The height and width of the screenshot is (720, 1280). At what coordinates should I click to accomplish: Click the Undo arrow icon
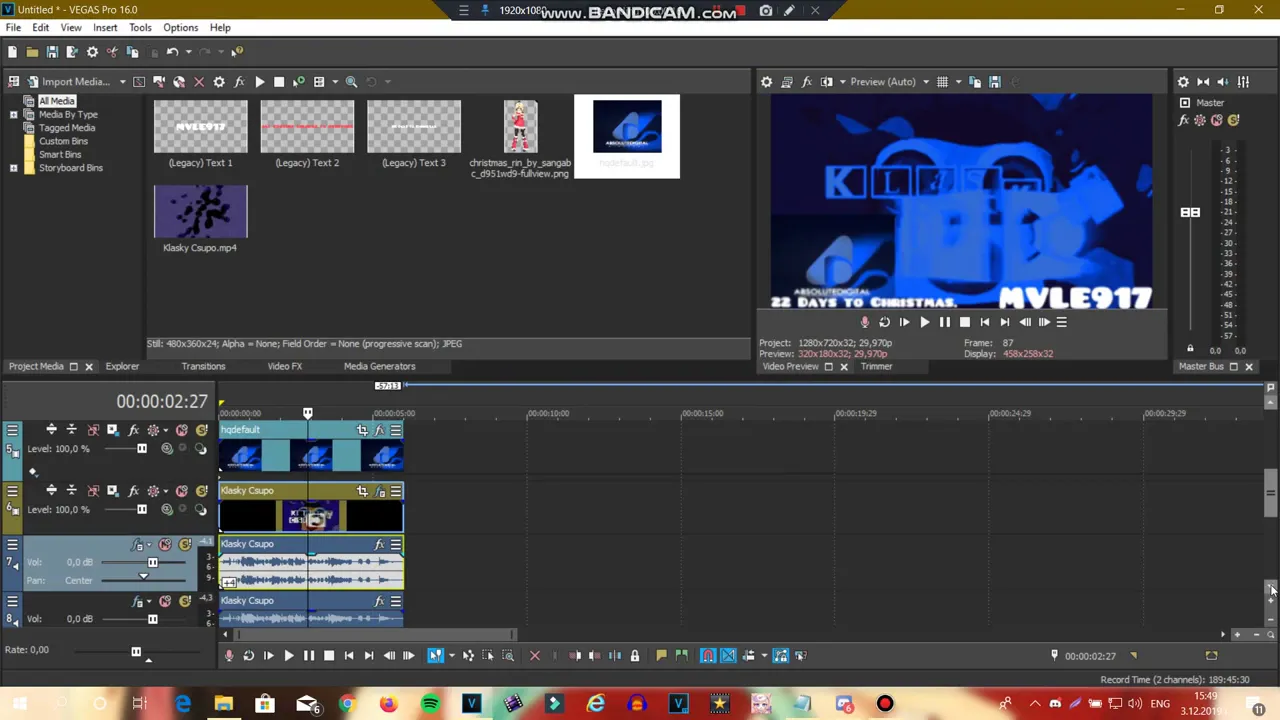[x=172, y=52]
